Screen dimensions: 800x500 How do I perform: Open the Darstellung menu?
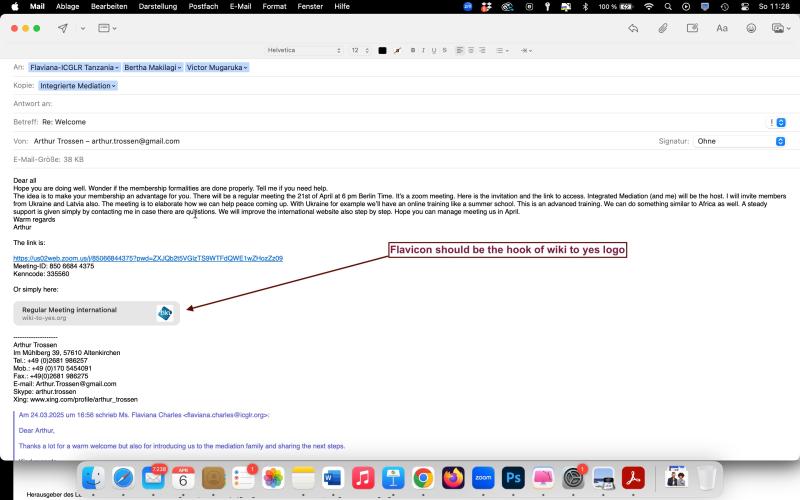[x=158, y=6]
